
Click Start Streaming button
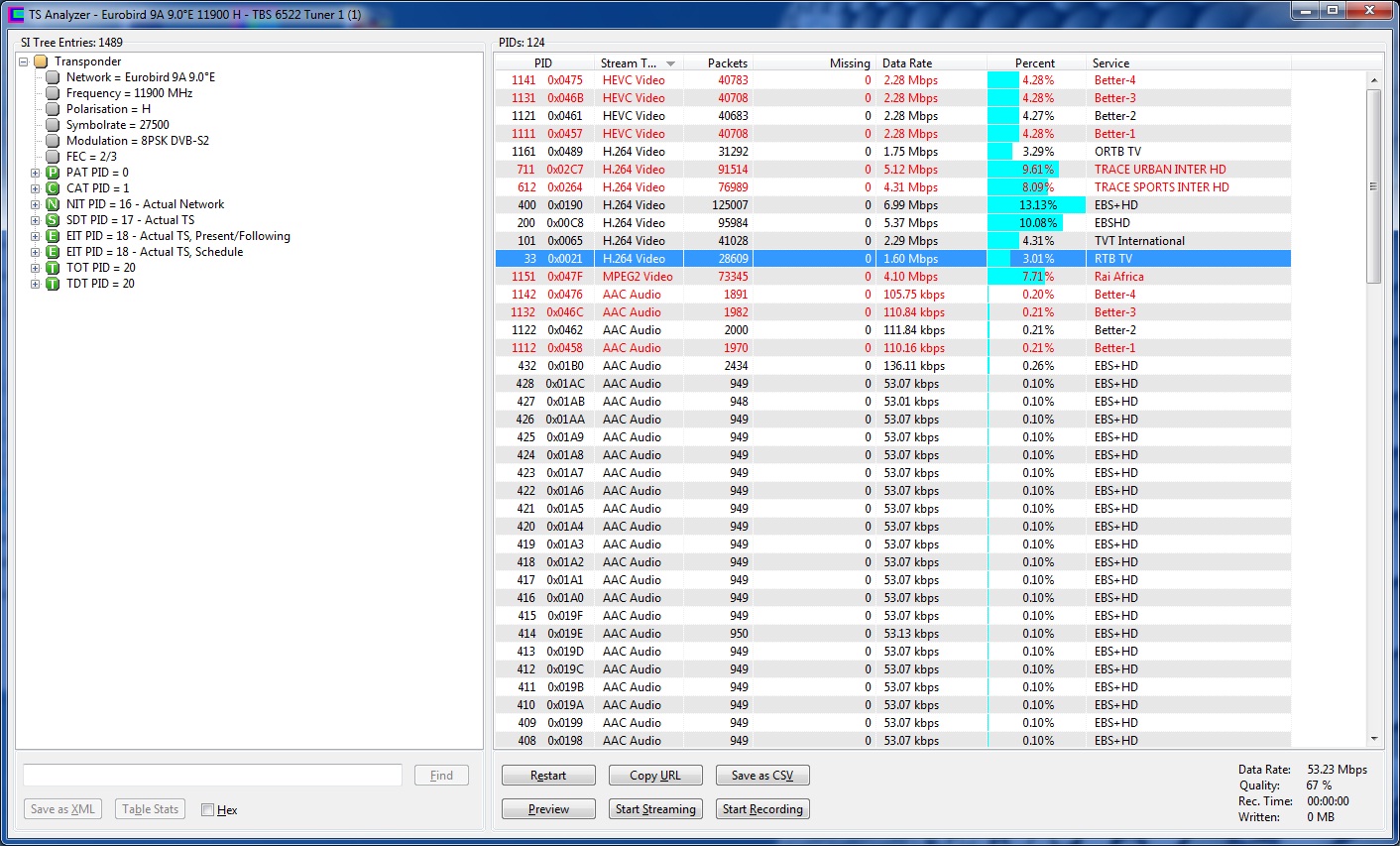[655, 809]
